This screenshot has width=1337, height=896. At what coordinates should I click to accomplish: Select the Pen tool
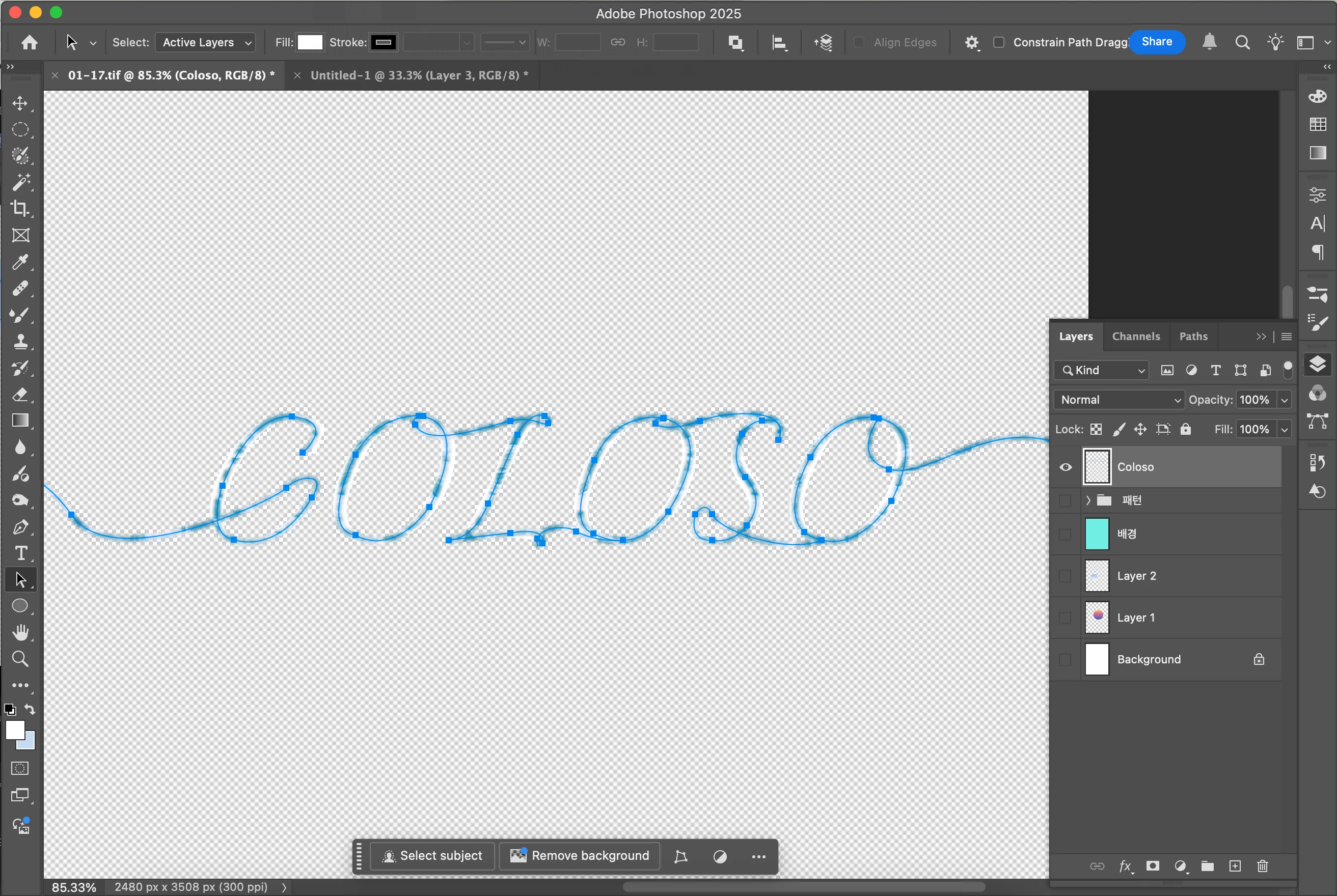[x=20, y=527]
